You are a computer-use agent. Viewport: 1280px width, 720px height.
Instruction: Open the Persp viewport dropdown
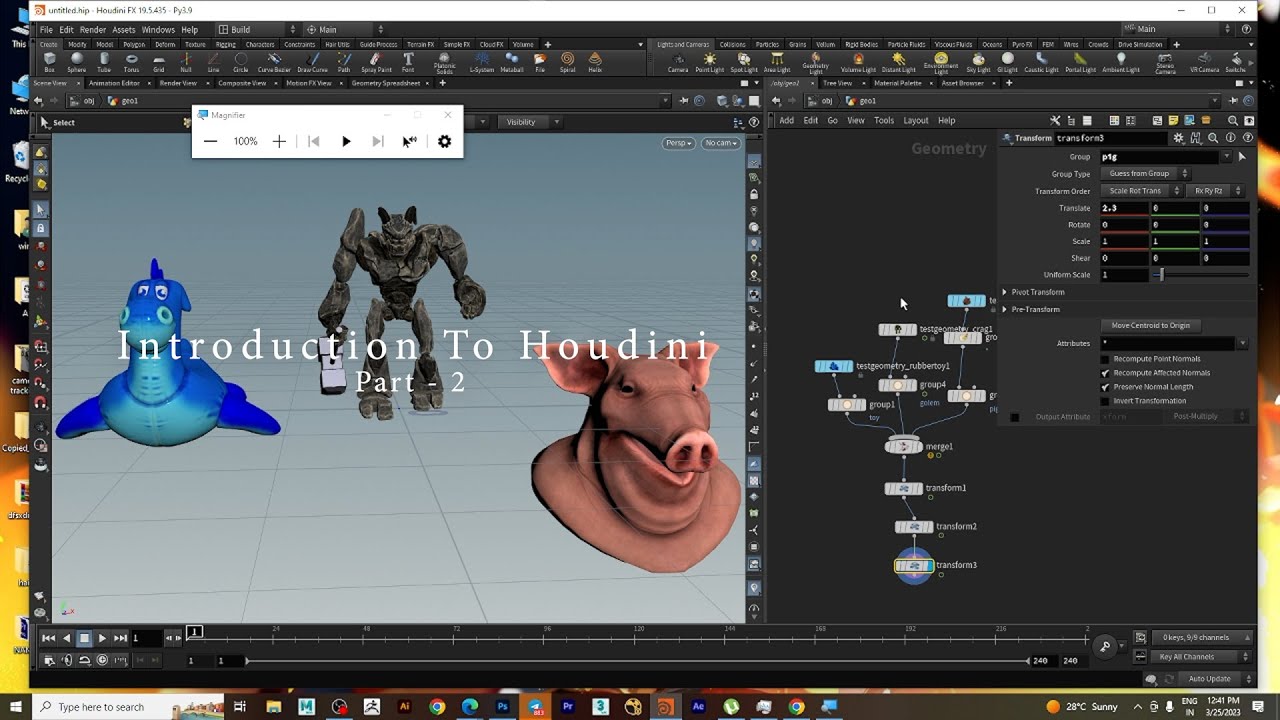[x=678, y=143]
